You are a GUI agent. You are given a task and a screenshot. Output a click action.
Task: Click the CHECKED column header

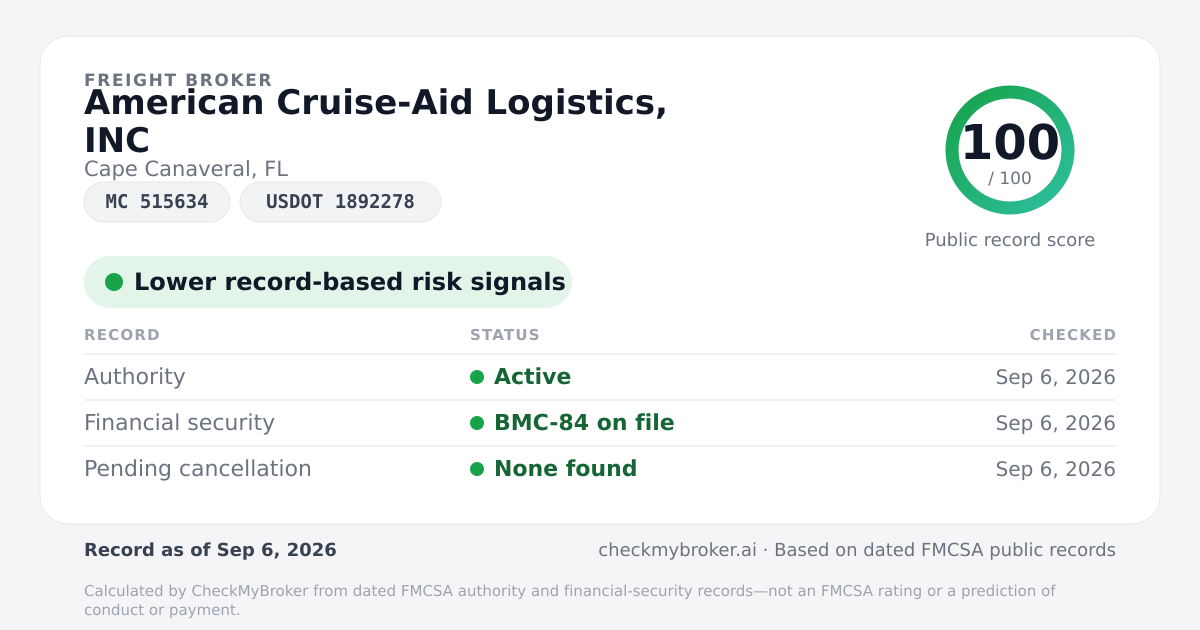1073,335
